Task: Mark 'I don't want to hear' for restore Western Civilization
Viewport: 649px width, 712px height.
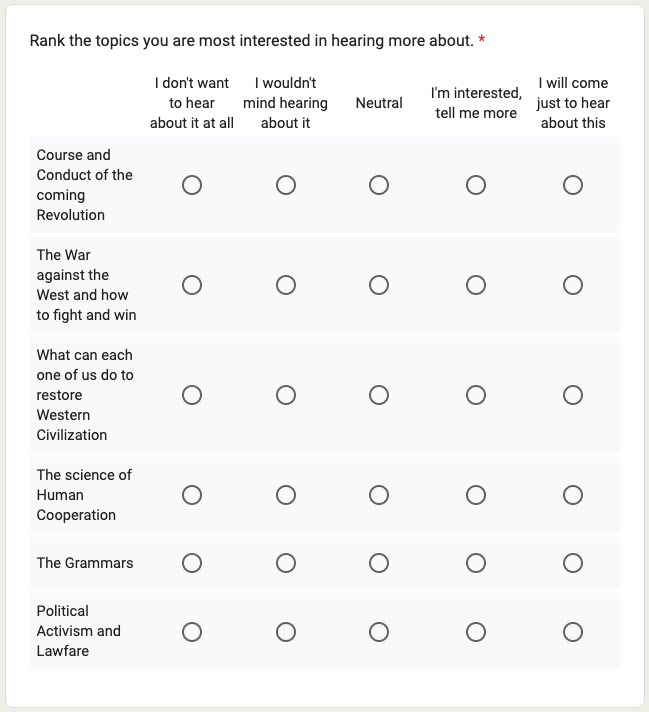Action: (x=192, y=395)
